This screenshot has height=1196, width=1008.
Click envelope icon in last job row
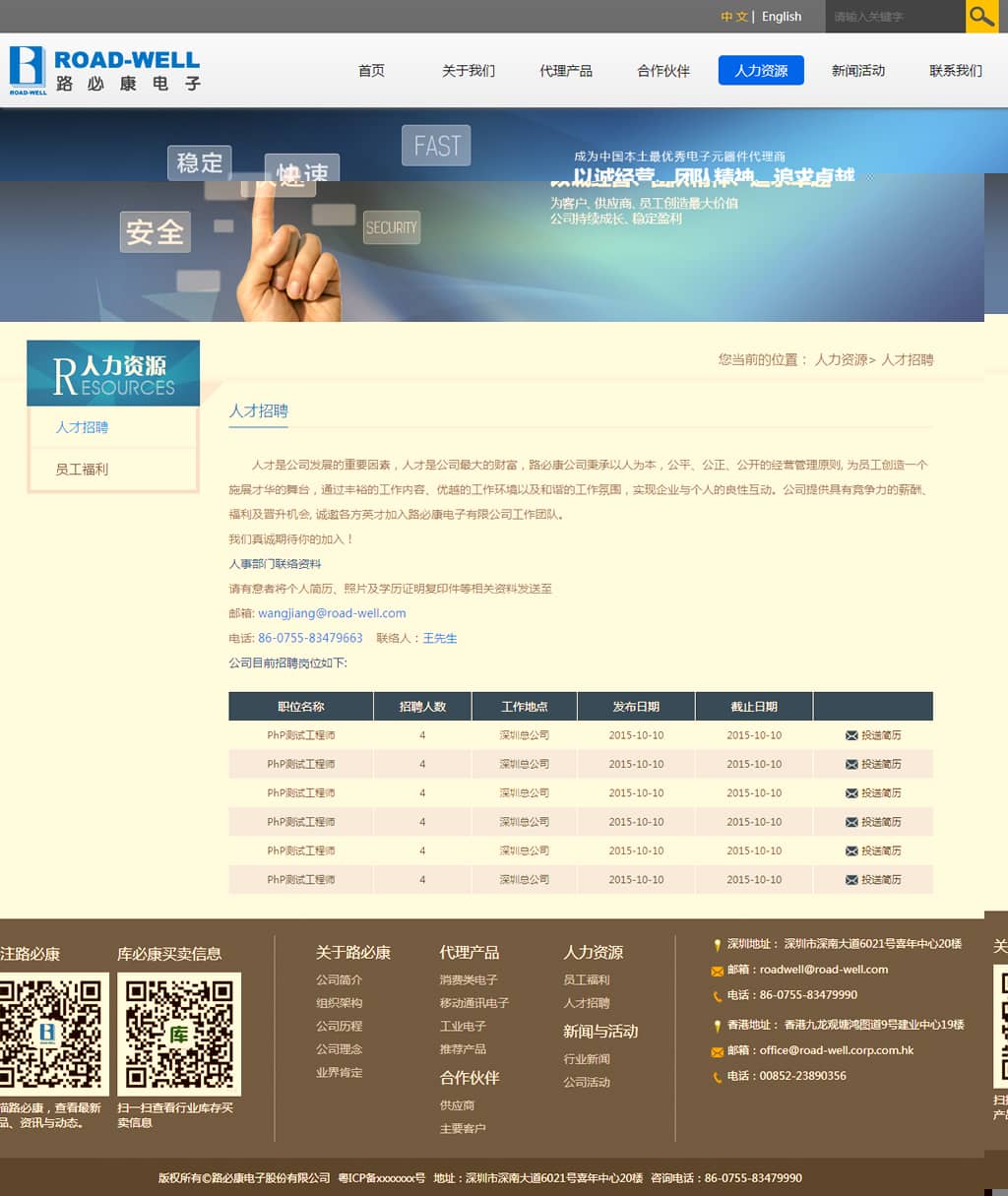coord(851,880)
